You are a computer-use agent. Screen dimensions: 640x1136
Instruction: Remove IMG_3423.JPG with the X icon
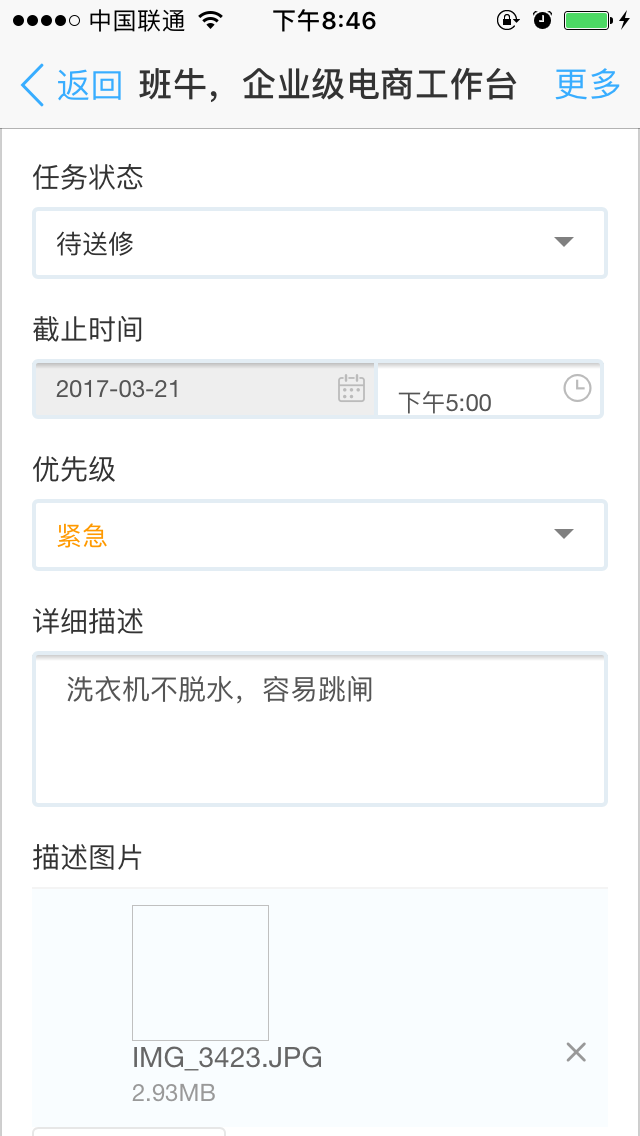[x=576, y=1052]
